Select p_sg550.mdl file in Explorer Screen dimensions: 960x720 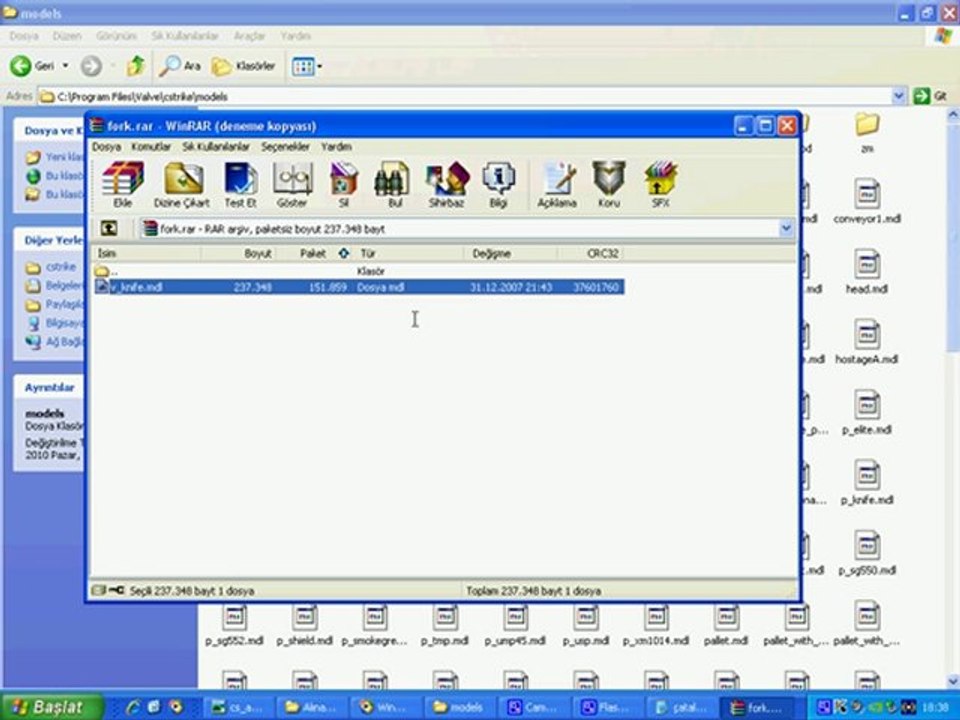pos(867,553)
